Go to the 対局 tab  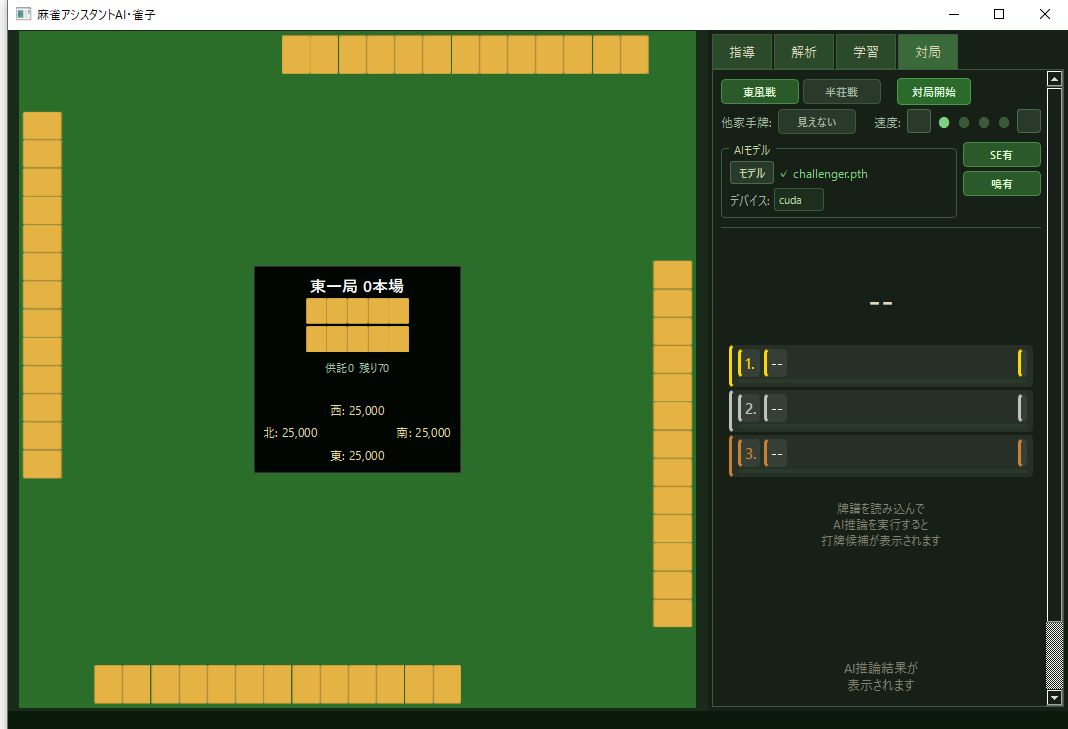point(928,52)
